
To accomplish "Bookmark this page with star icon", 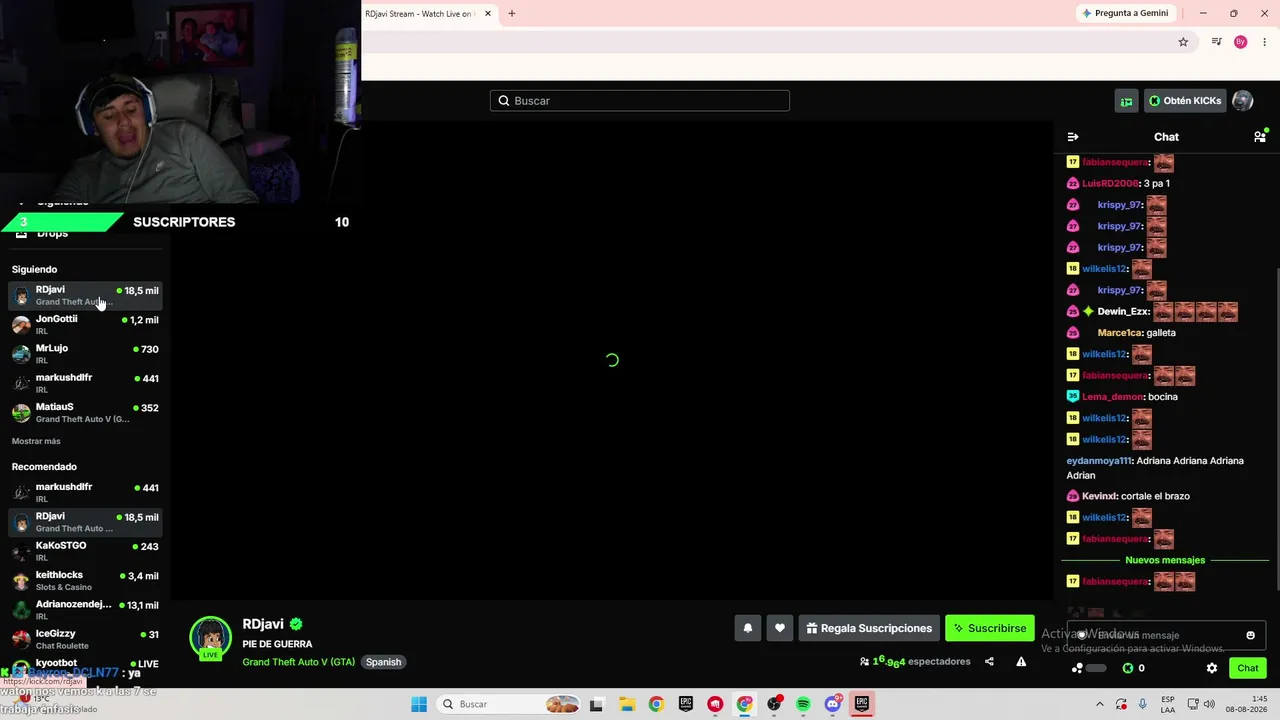I will [1183, 42].
